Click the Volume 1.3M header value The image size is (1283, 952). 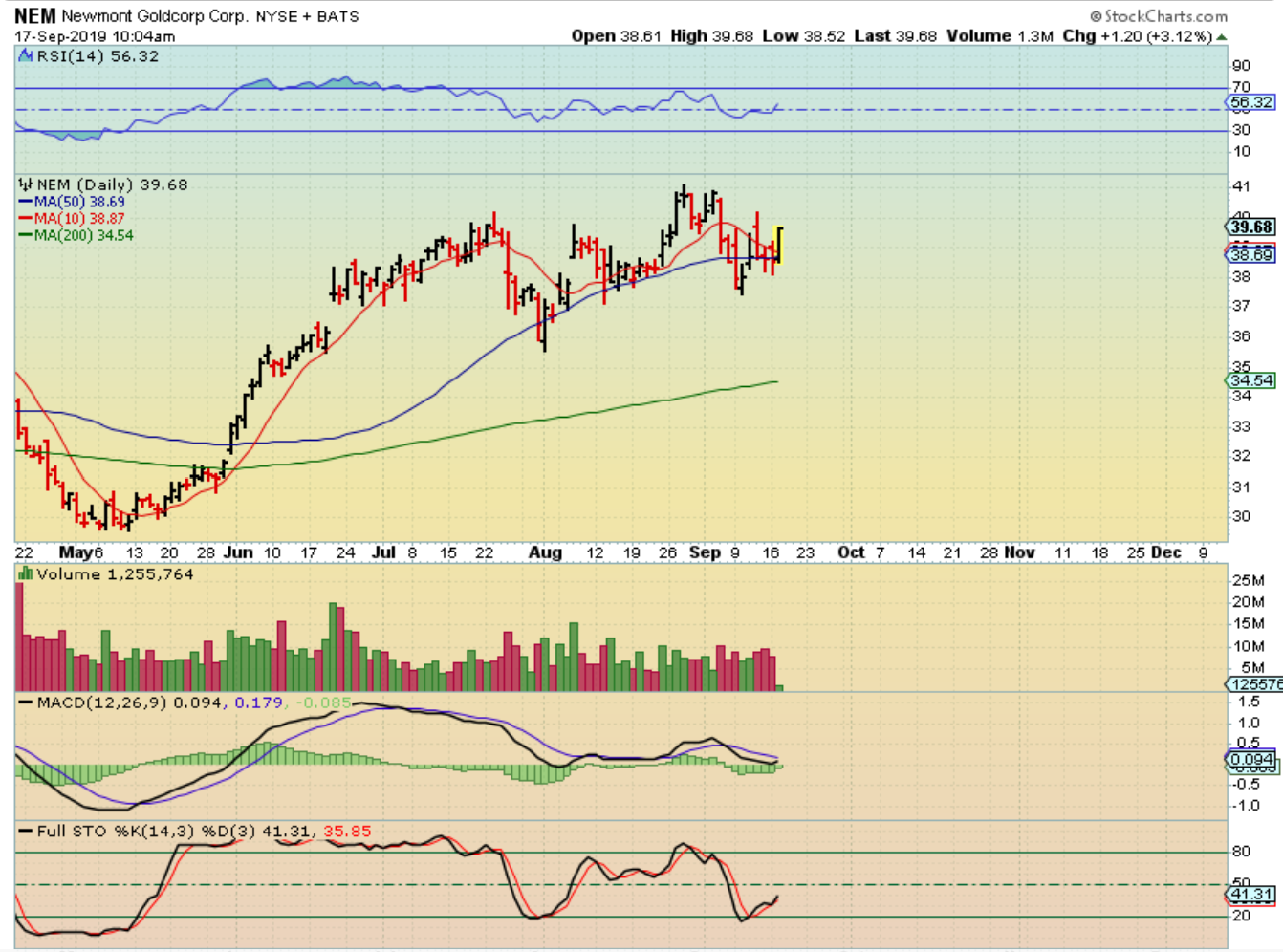(1000, 36)
